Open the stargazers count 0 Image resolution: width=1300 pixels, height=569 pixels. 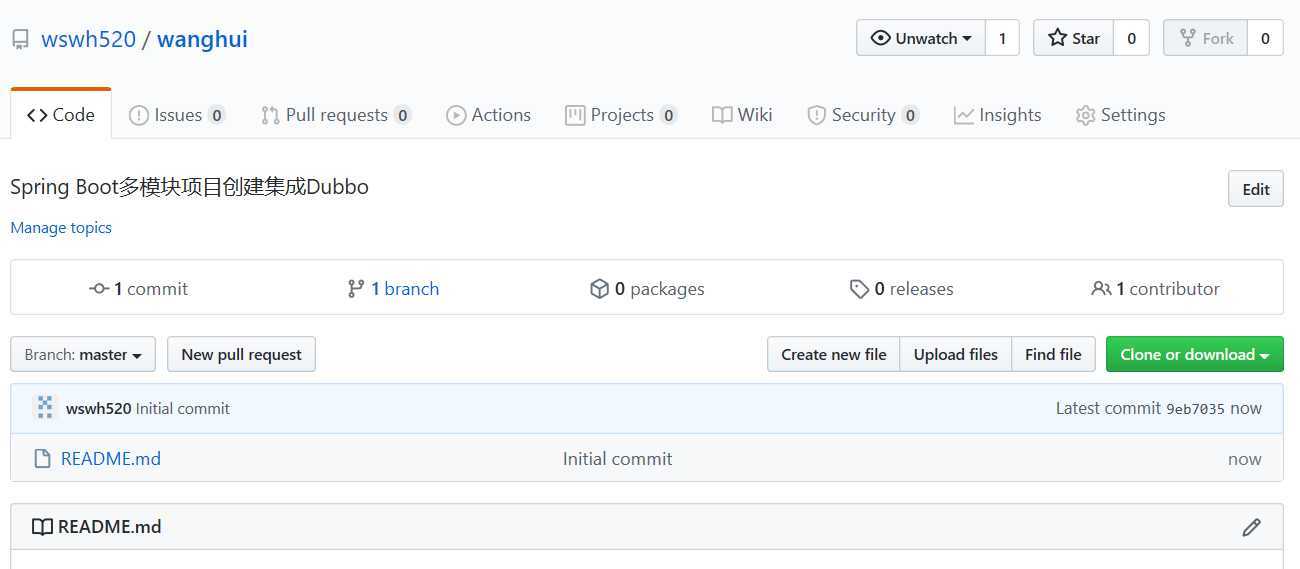click(x=1131, y=38)
